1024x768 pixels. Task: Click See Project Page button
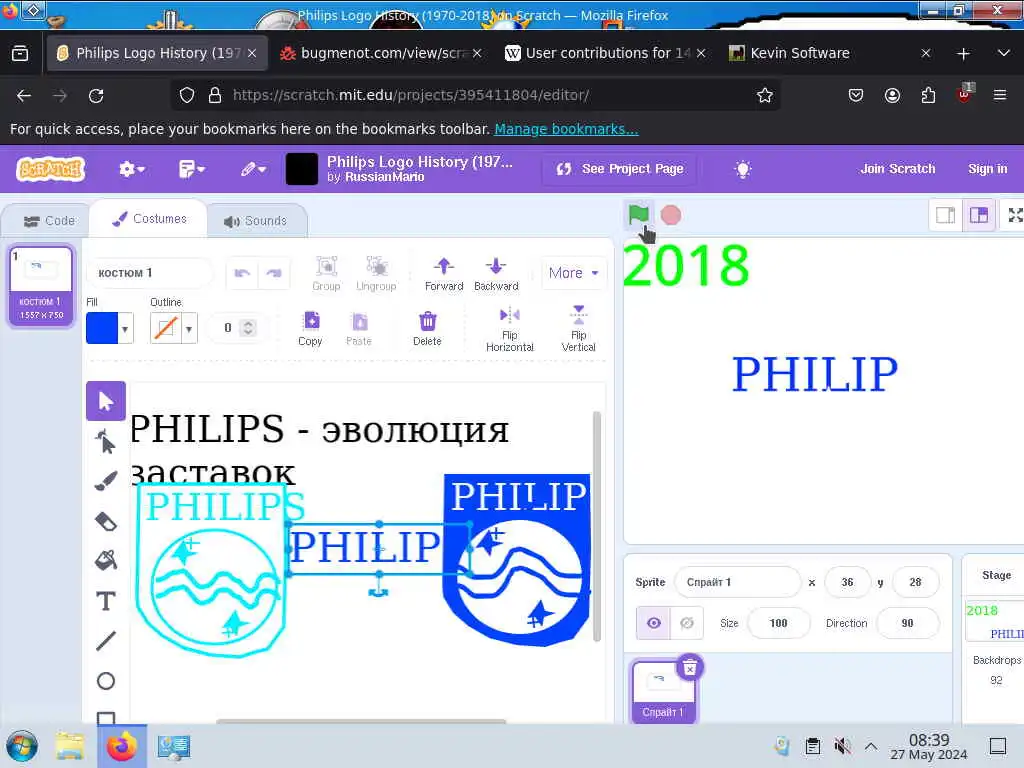pos(619,169)
